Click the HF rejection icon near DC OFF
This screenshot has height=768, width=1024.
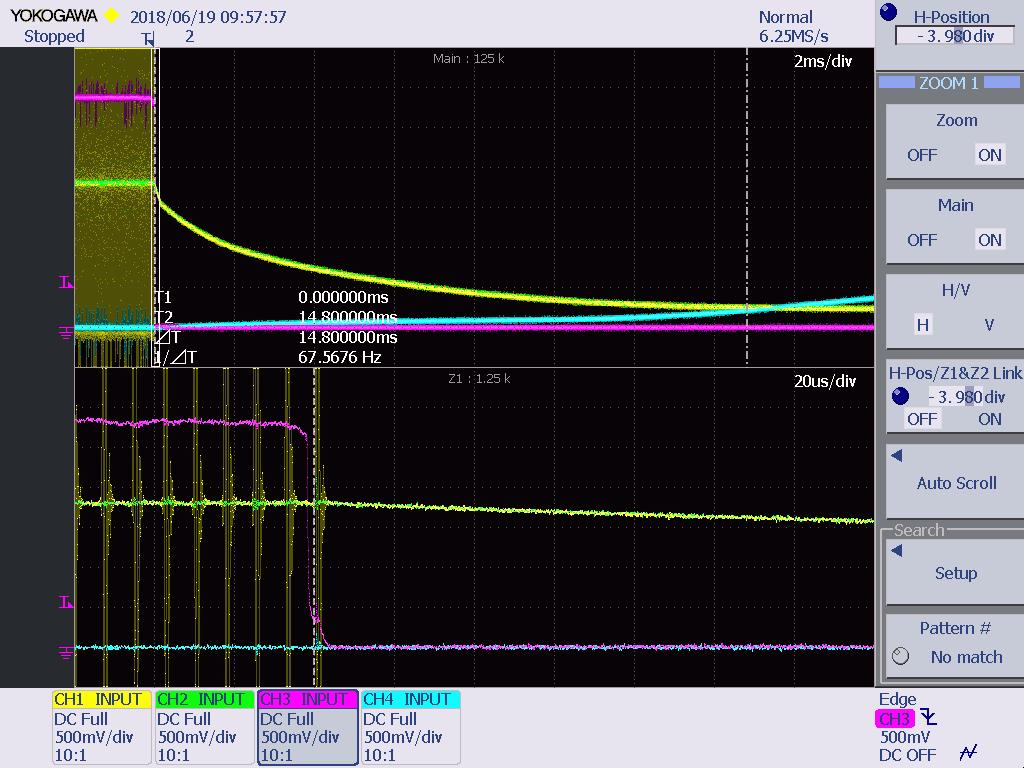click(x=968, y=752)
